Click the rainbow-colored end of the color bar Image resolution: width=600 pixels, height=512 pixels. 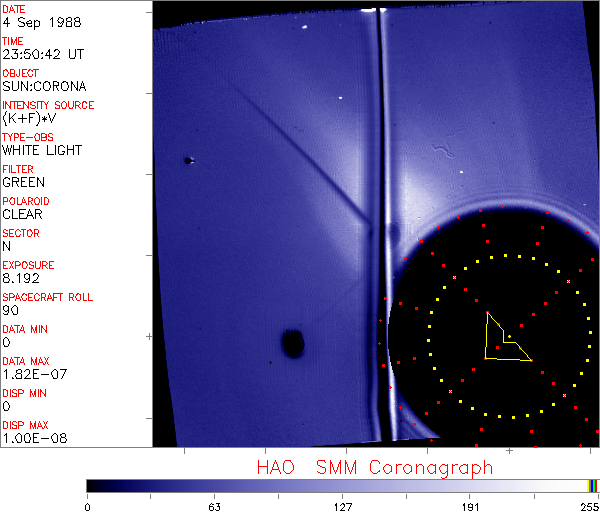(593, 485)
